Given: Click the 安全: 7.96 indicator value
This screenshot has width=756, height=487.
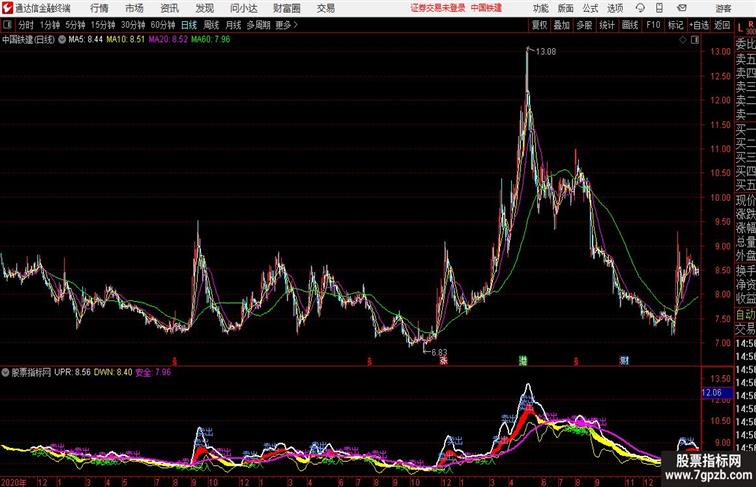Looking at the screenshot, I should click(x=153, y=372).
